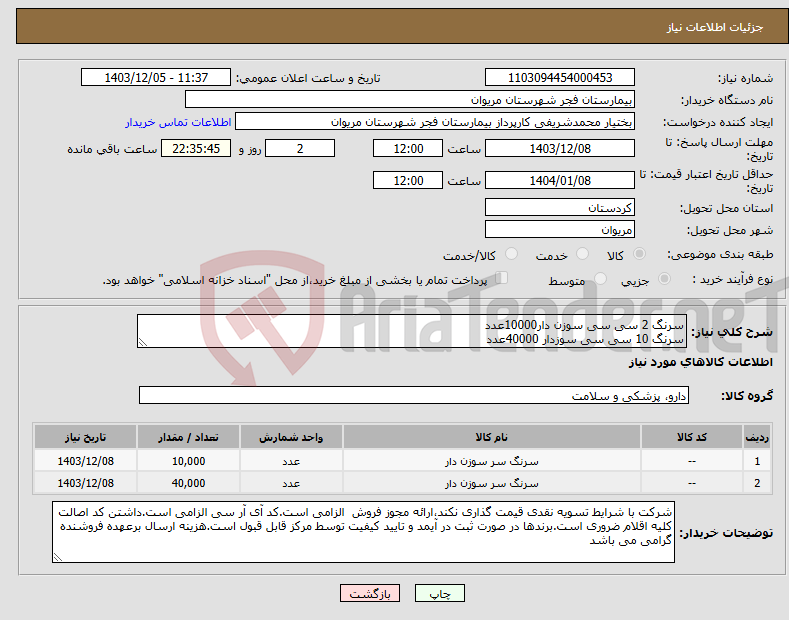Click the گروه کالا field دارو، پزشکی و سلامت

click(414, 396)
